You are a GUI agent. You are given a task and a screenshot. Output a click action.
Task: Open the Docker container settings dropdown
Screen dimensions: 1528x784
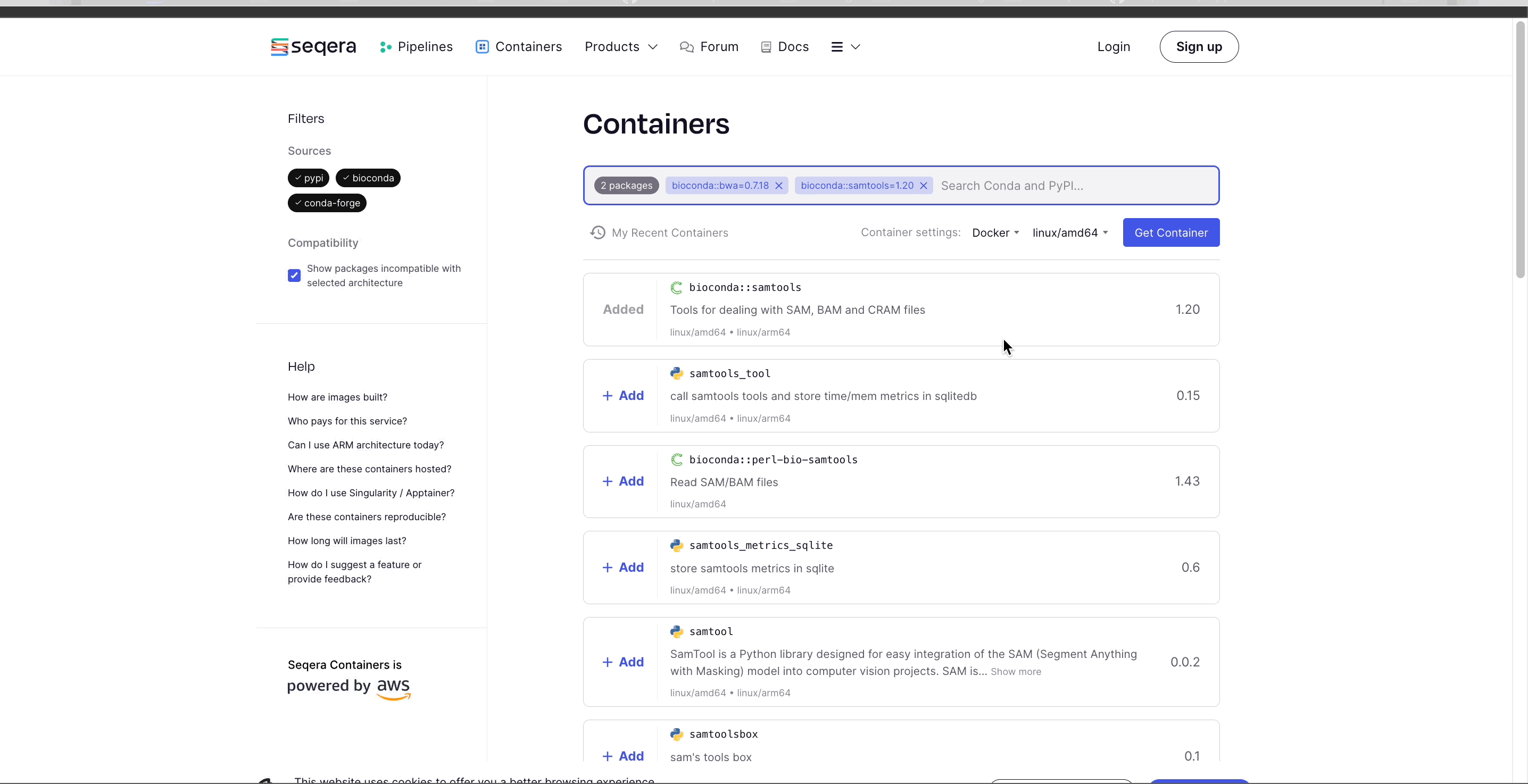[x=994, y=232]
